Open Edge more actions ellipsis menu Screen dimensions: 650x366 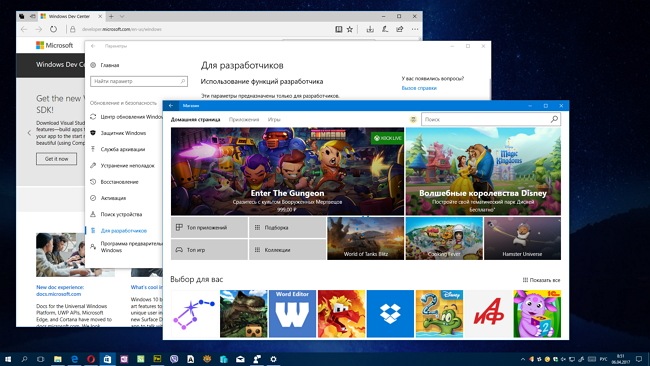[x=415, y=29]
